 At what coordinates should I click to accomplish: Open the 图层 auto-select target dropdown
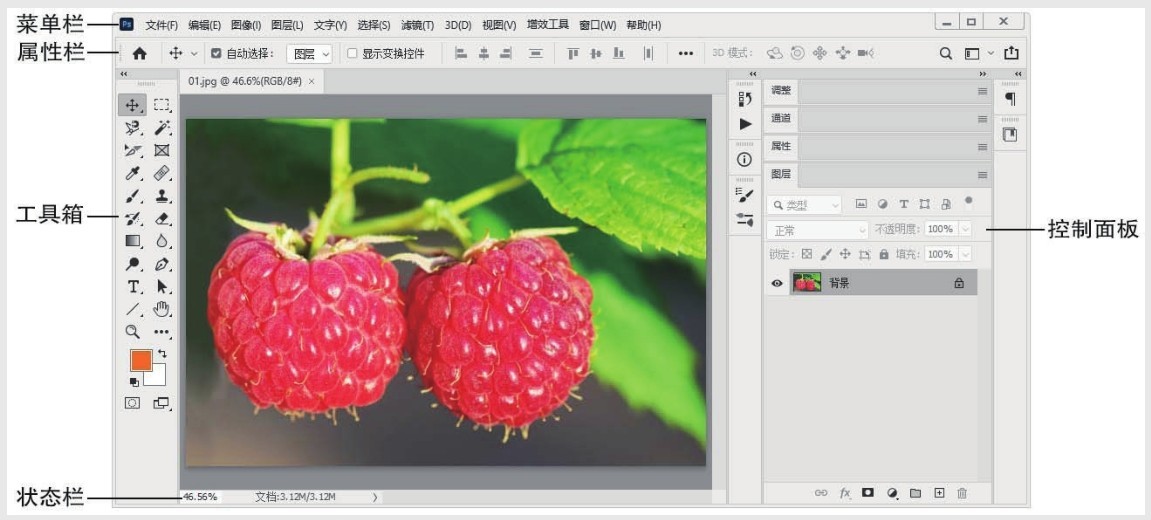pyautogui.click(x=309, y=53)
